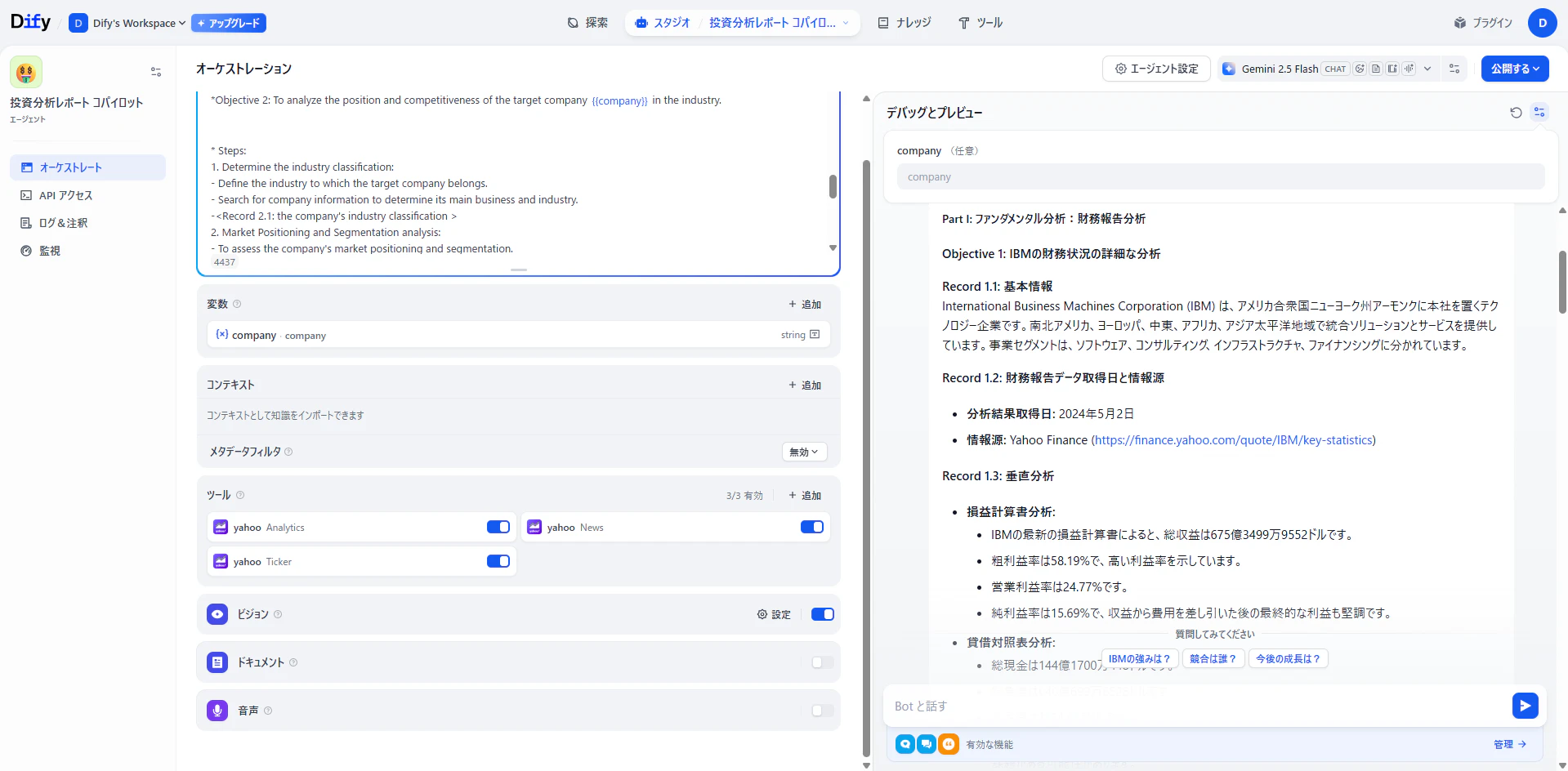Click the D user avatar
The width and height of the screenshot is (1568, 771).
[1542, 23]
